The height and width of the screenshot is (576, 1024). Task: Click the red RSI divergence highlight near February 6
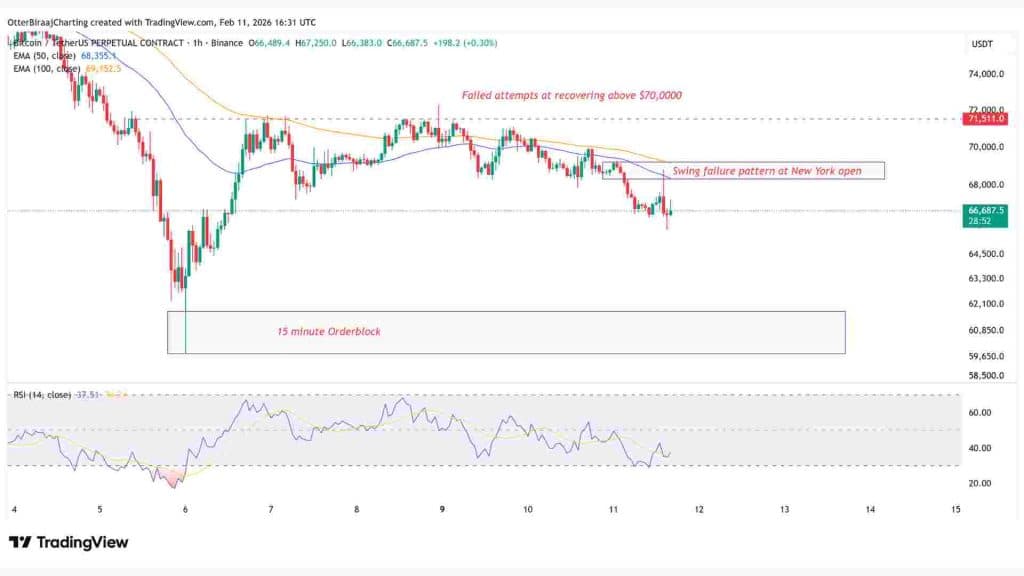pyautogui.click(x=172, y=477)
